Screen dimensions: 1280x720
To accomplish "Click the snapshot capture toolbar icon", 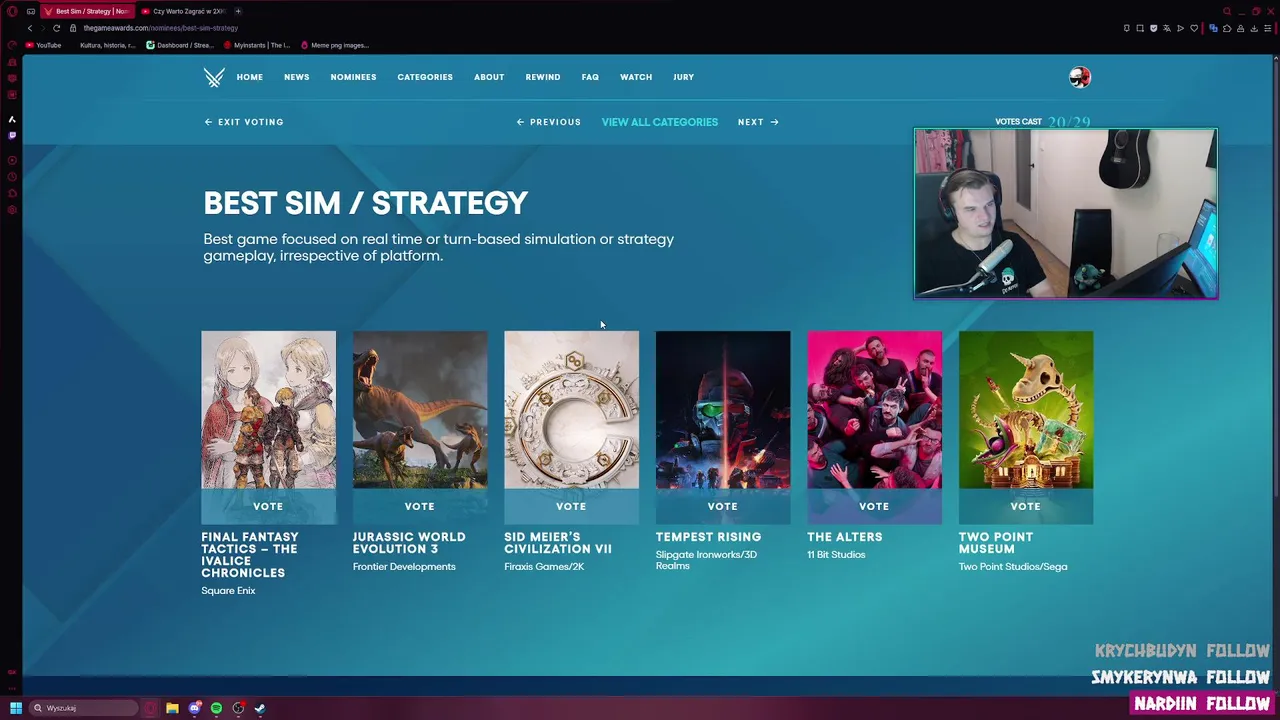I will pos(1140,28).
